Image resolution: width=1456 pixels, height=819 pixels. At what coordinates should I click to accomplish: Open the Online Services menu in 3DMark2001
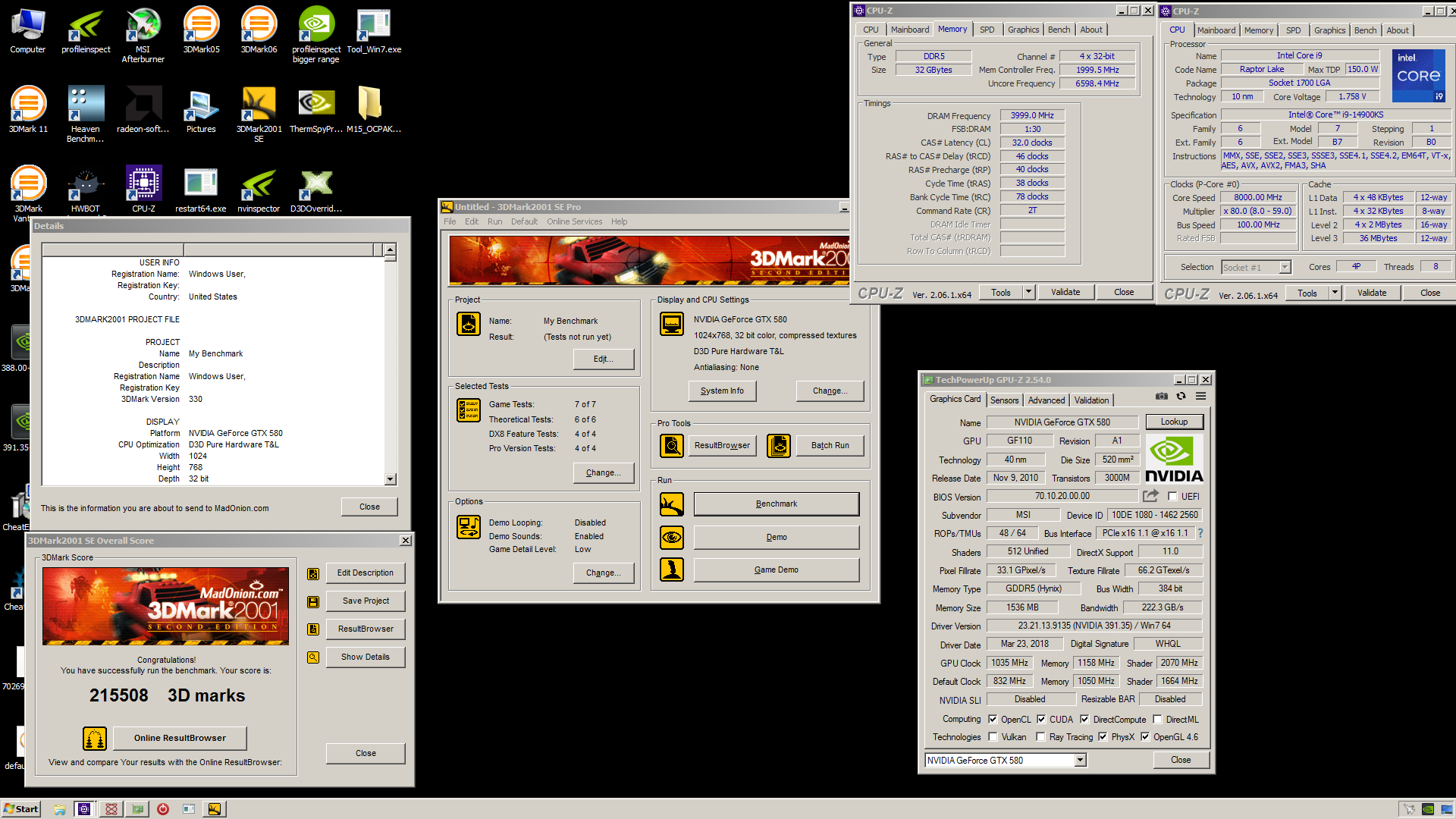[574, 221]
